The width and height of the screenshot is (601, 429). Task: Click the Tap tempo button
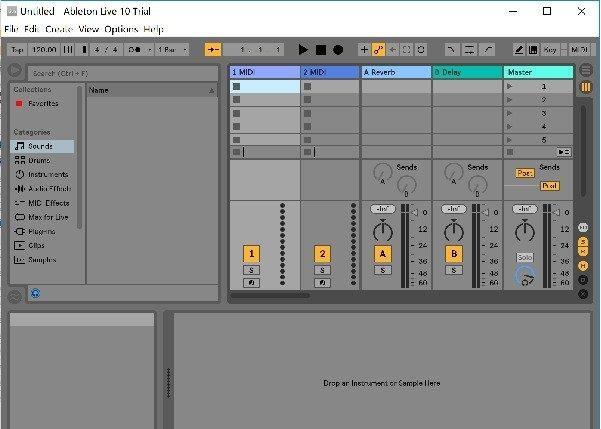point(17,50)
